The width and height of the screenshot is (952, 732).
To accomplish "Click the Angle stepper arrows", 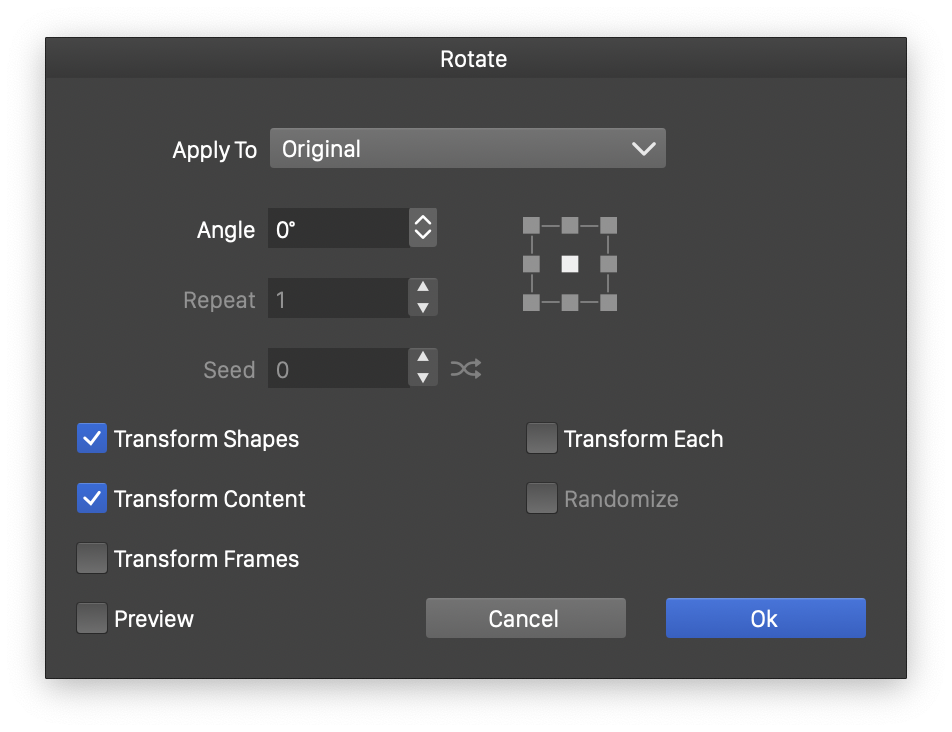I will [423, 228].
